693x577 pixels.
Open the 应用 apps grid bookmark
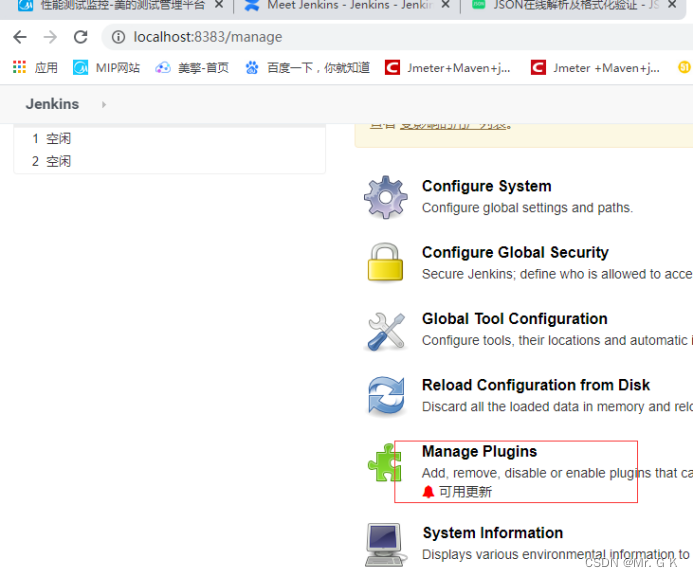pos(35,68)
